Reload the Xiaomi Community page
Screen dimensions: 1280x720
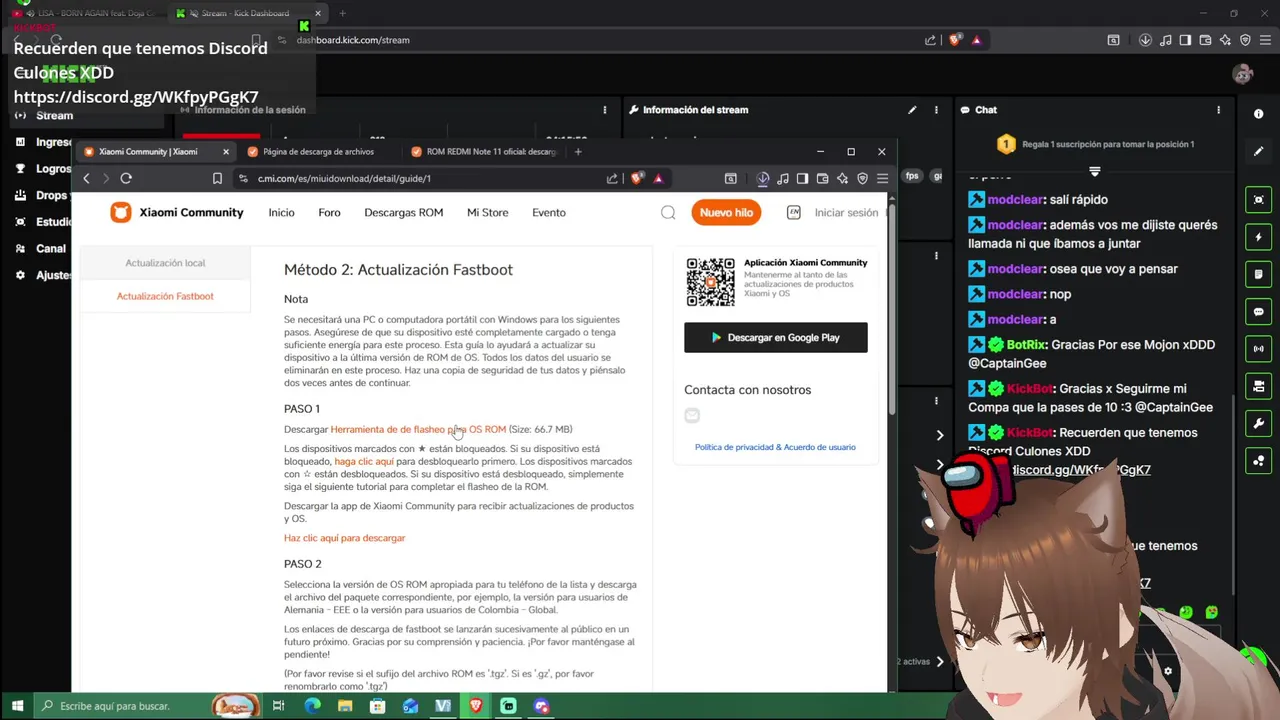[x=126, y=178]
